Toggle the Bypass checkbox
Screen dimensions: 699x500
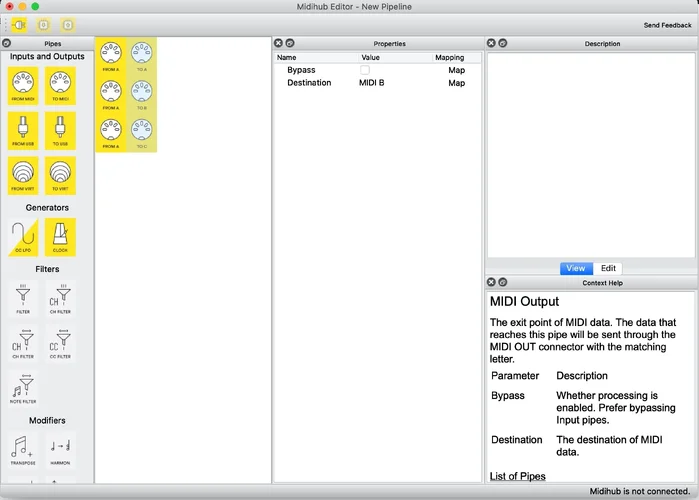point(365,70)
